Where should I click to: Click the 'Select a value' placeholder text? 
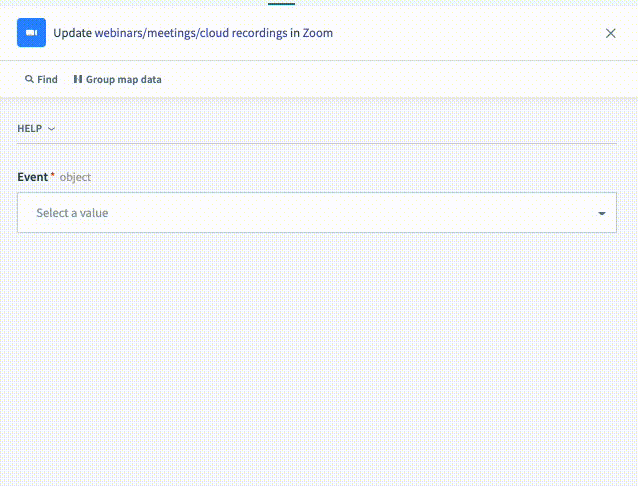(x=72, y=213)
